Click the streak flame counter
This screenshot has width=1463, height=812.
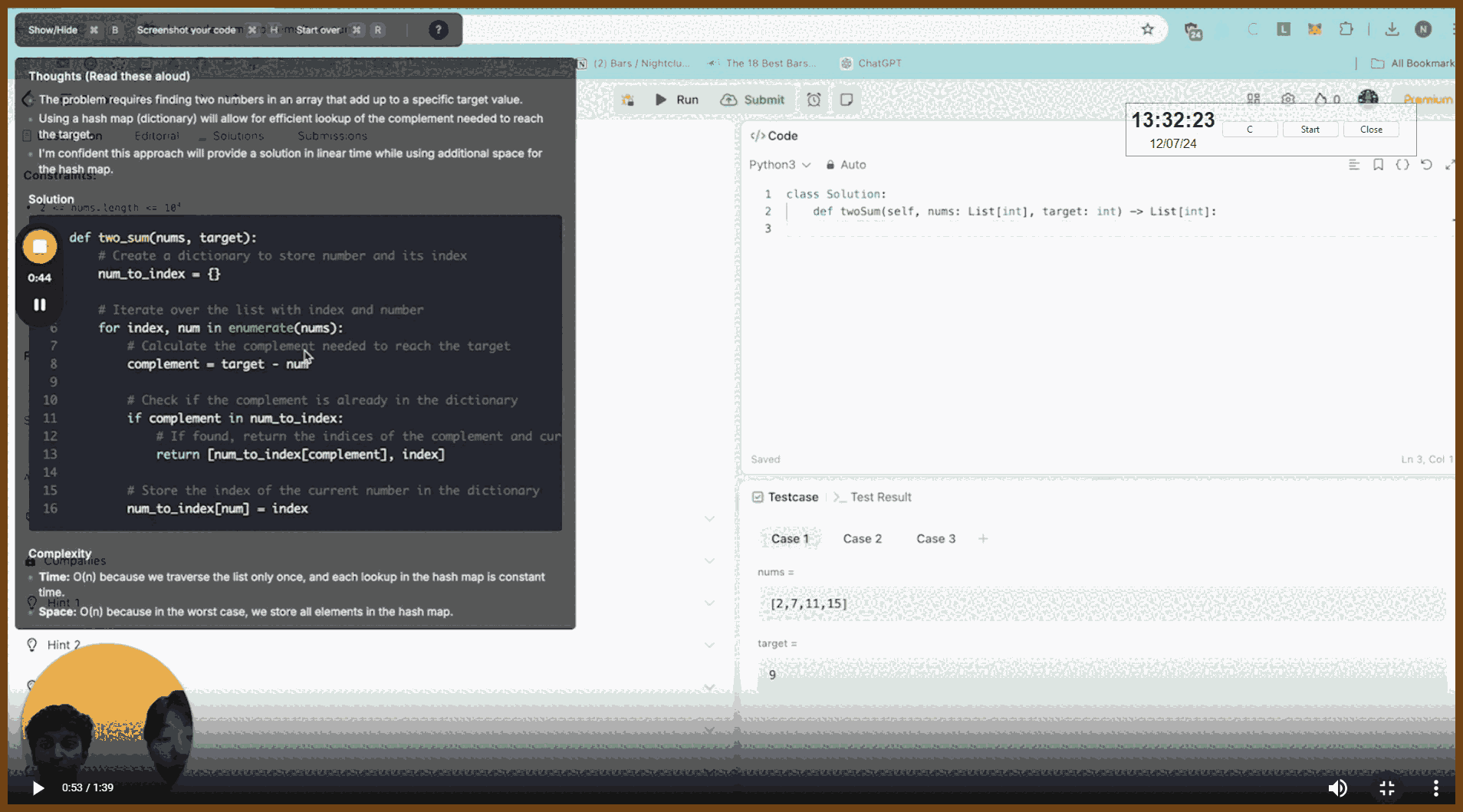click(1327, 99)
